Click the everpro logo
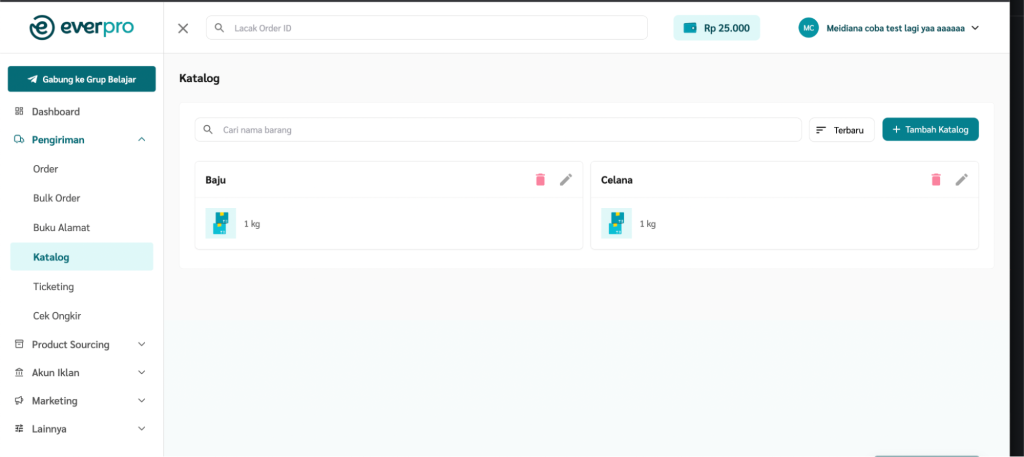Image resolution: width=1024 pixels, height=457 pixels. pos(82,27)
